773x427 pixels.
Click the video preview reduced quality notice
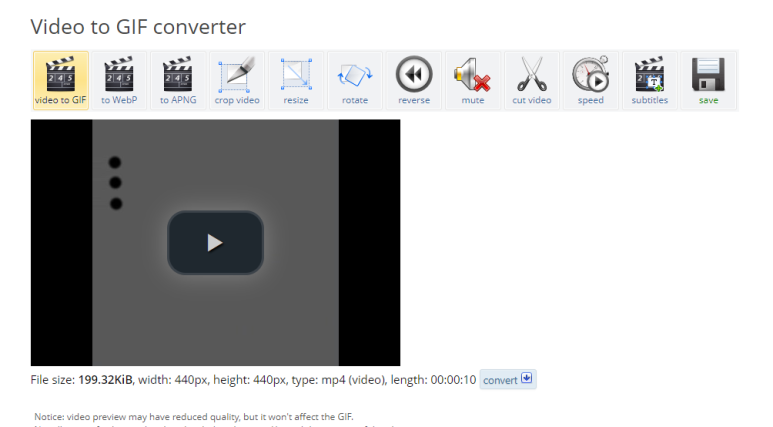(194, 417)
